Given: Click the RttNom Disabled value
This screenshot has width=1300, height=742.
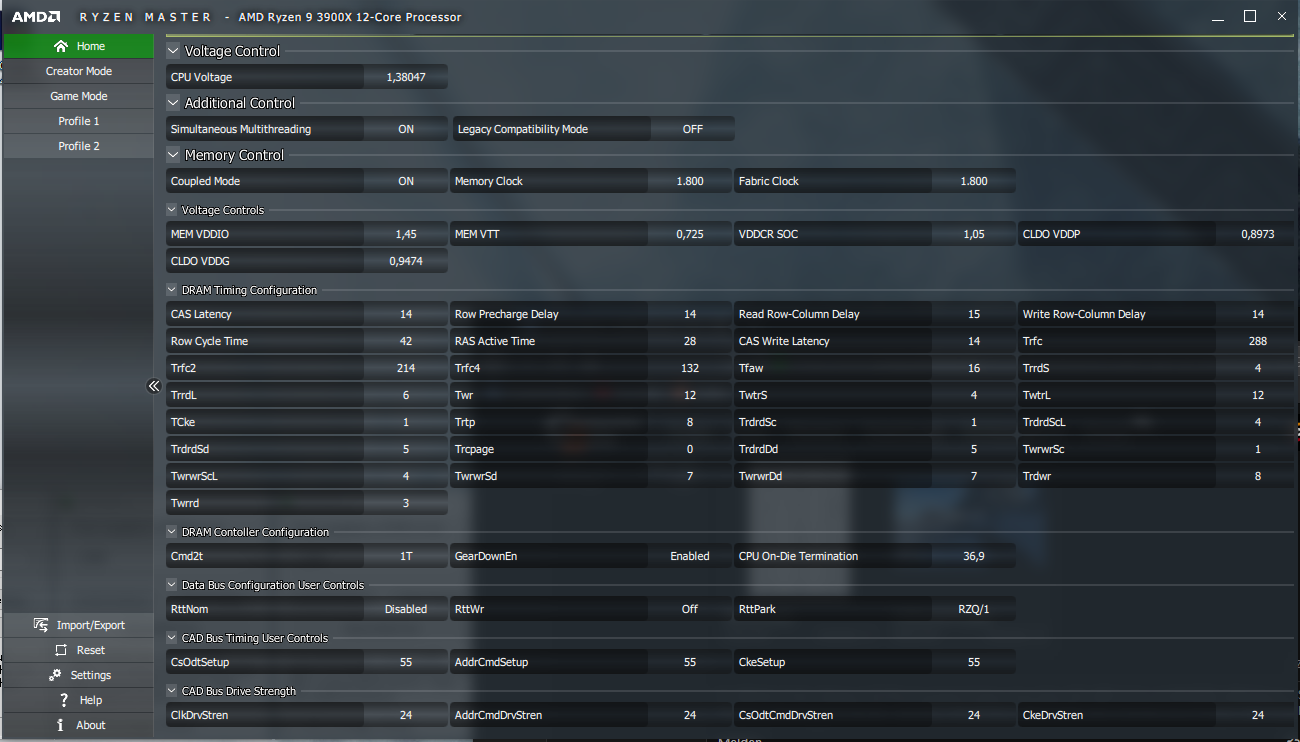Looking at the screenshot, I should coord(406,609).
